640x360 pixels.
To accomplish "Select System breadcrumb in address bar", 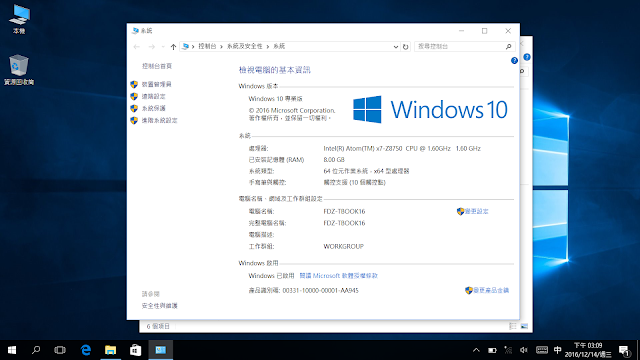I will click(279, 47).
